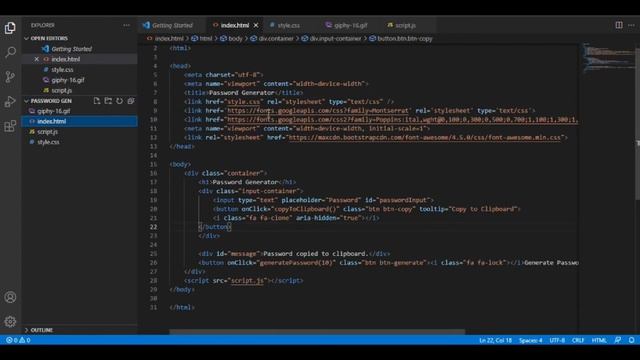The image size is (640, 360).
Task: Open the Search view icon
Action: pos(10,52)
